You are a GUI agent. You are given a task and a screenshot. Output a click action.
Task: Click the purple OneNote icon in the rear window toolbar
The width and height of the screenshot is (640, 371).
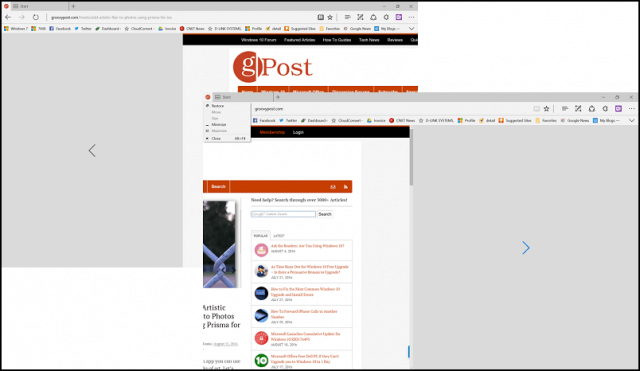(x=399, y=17)
